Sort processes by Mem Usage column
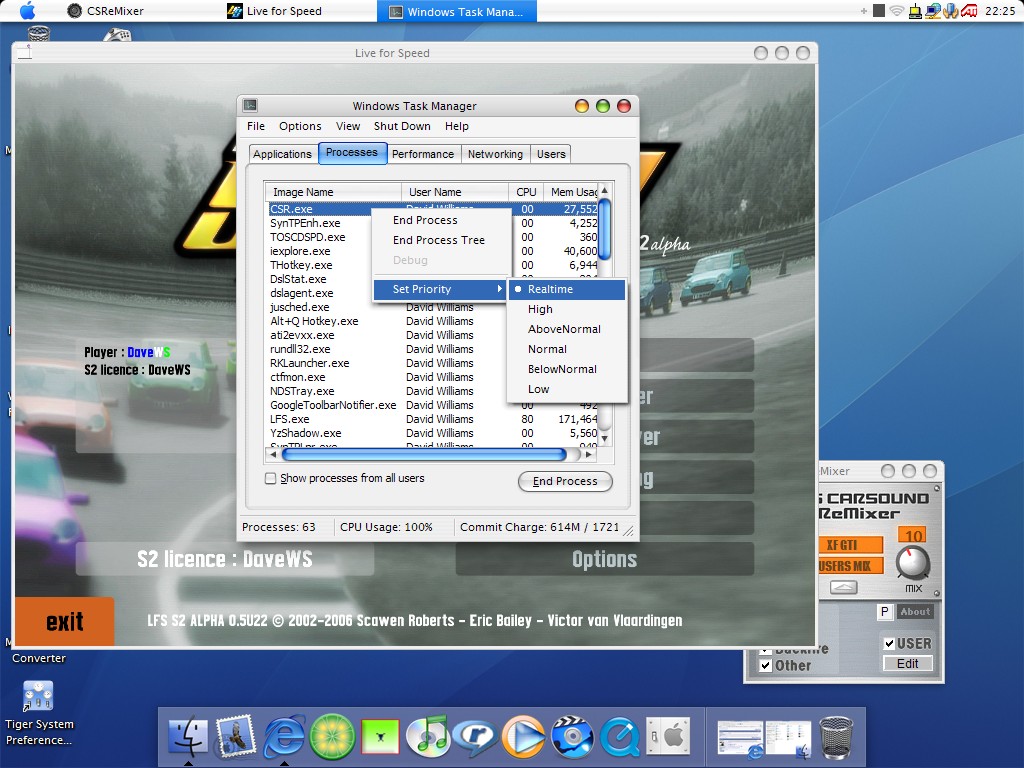This screenshot has height=768, width=1024. (570, 192)
